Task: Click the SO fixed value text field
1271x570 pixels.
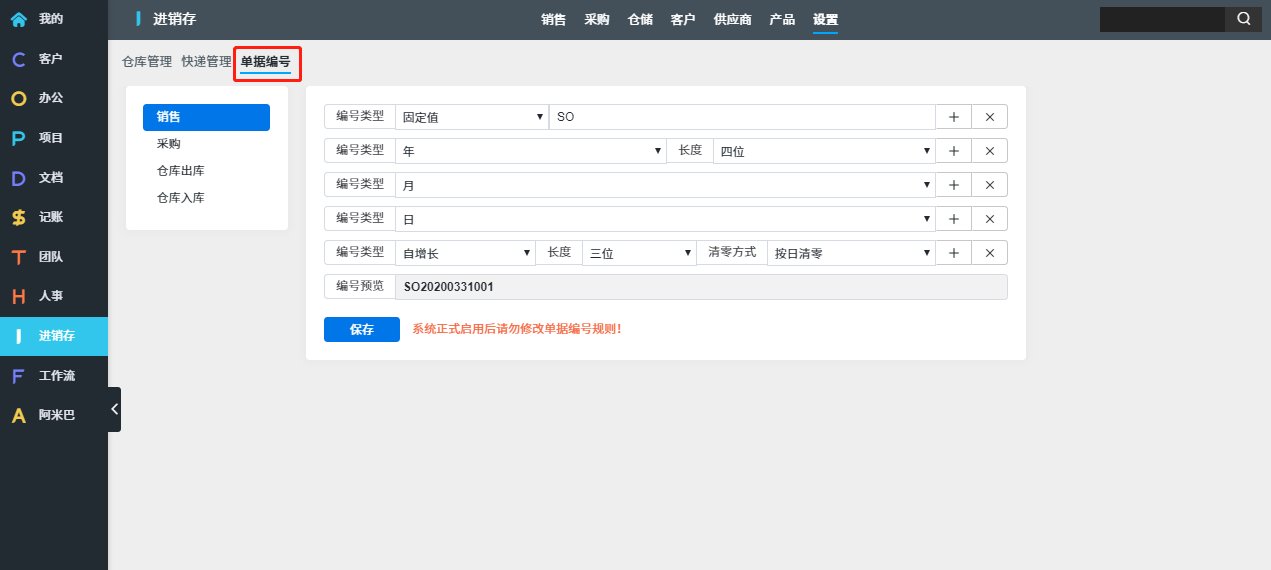Action: pyautogui.click(x=741, y=117)
